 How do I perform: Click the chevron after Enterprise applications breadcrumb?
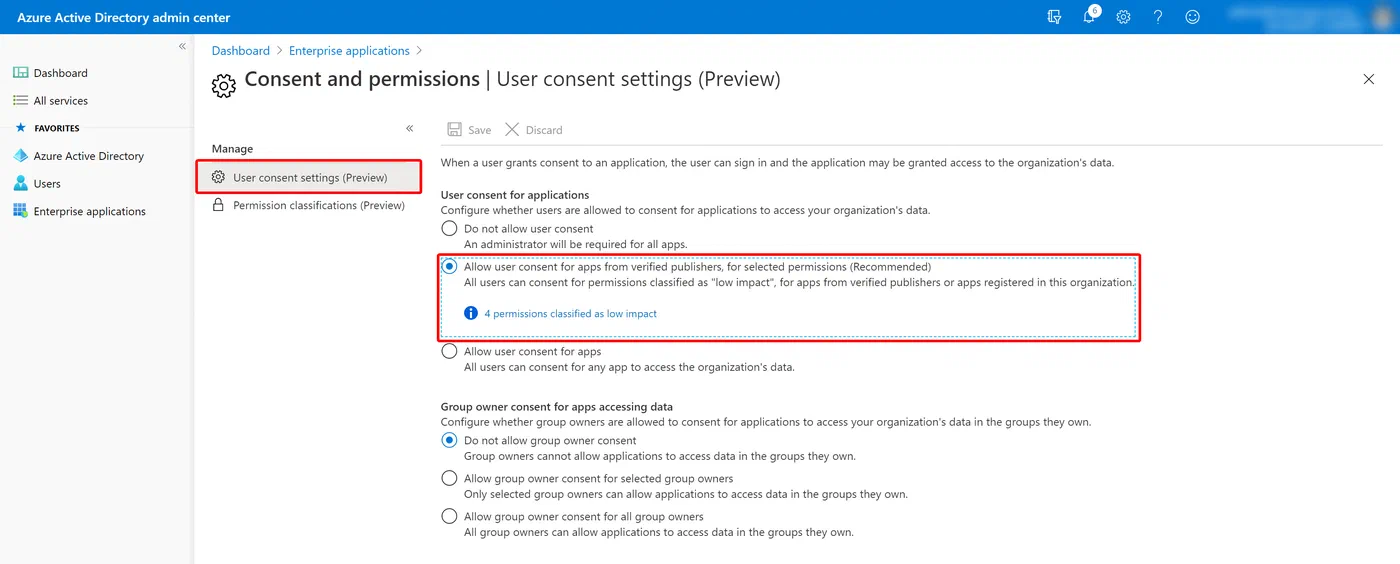point(419,51)
